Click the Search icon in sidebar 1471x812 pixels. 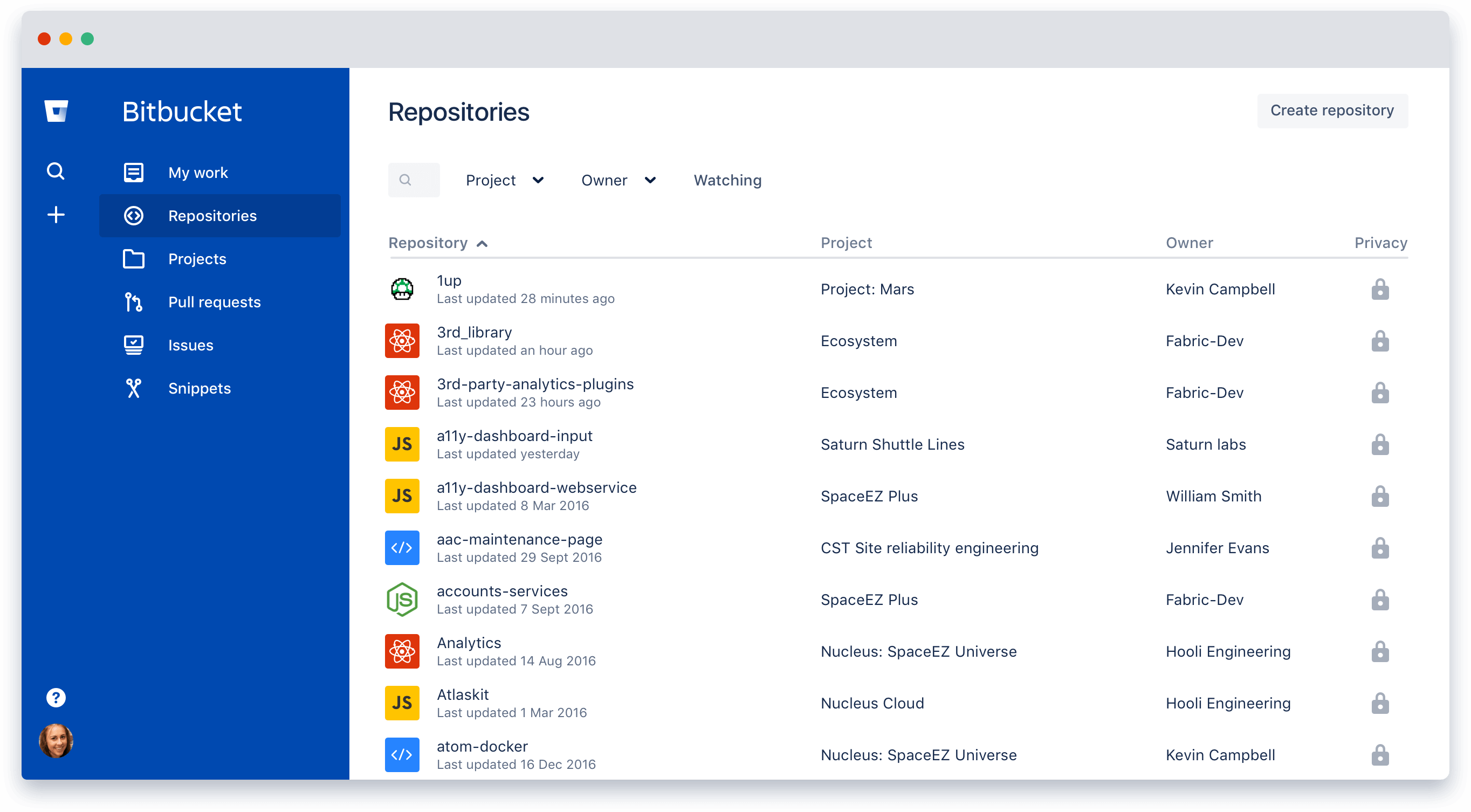pyautogui.click(x=56, y=170)
